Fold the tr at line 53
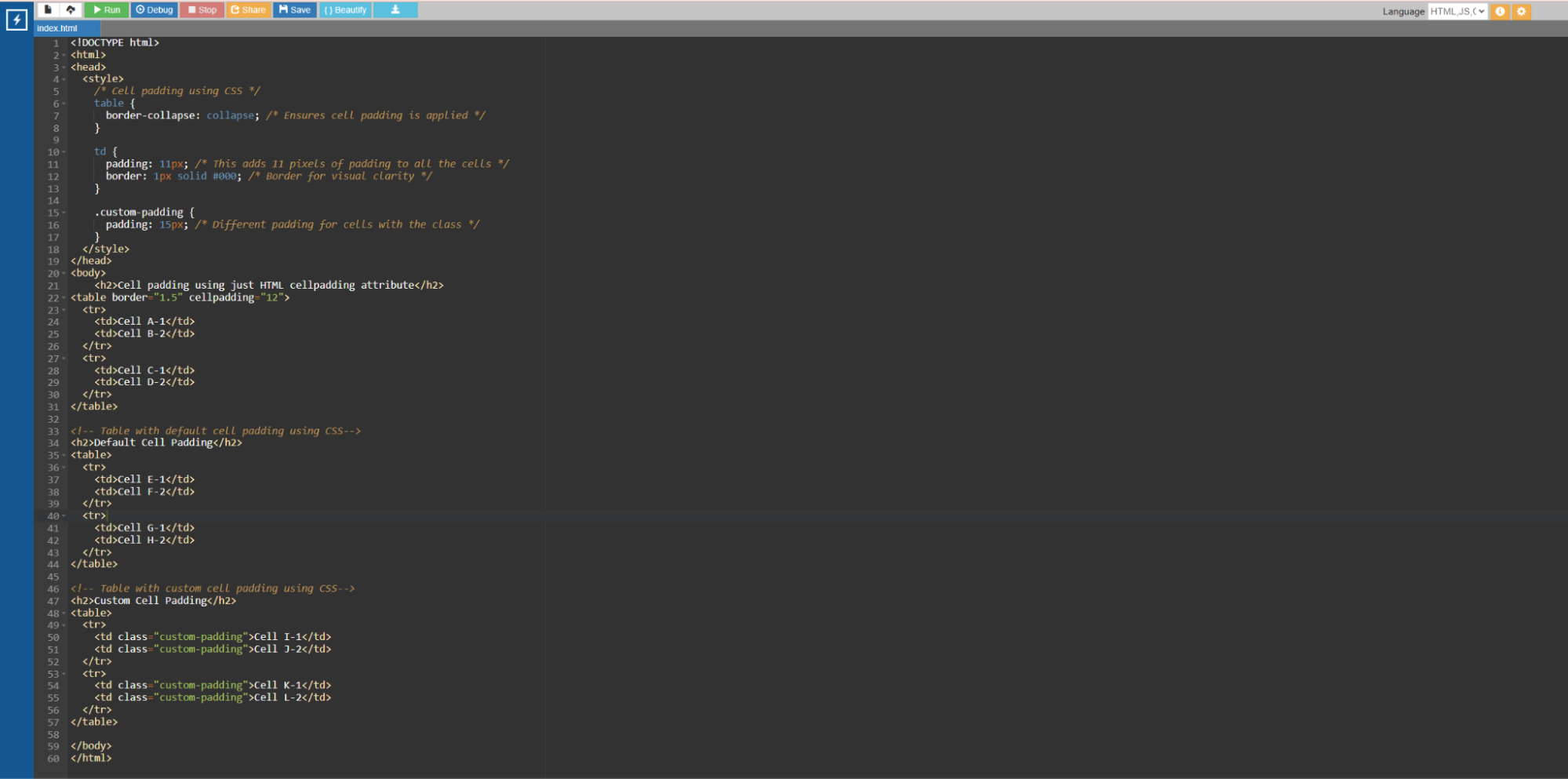This screenshot has width=1568, height=779. coord(64,674)
